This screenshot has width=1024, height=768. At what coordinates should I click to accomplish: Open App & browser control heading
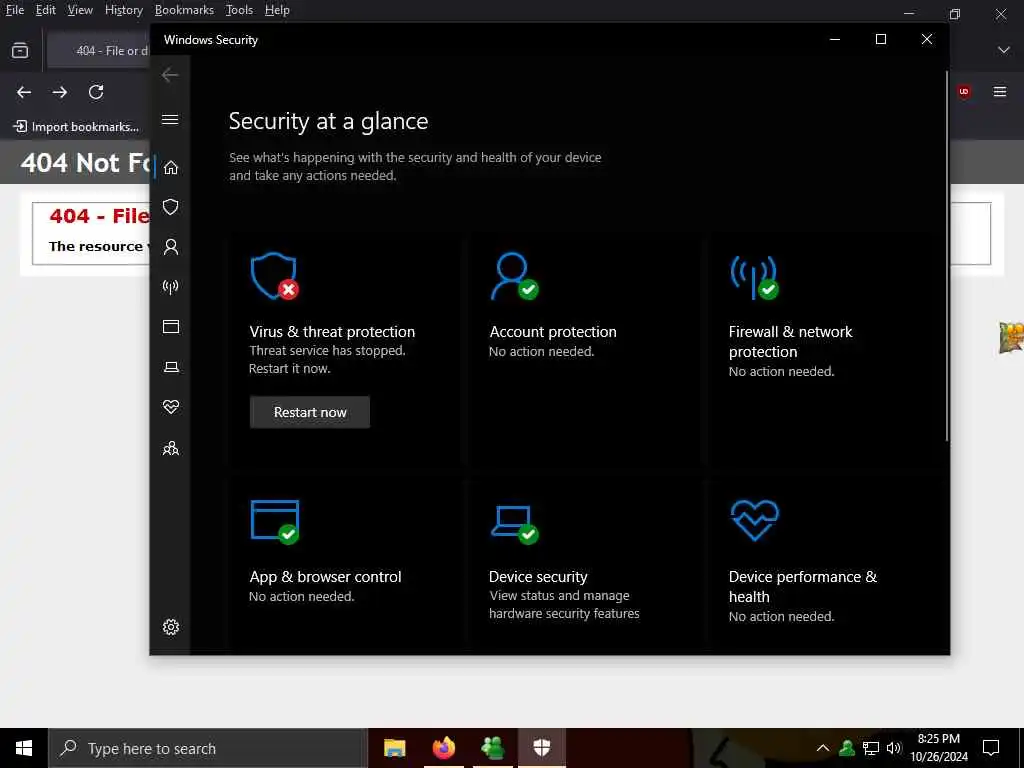pyautogui.click(x=325, y=577)
